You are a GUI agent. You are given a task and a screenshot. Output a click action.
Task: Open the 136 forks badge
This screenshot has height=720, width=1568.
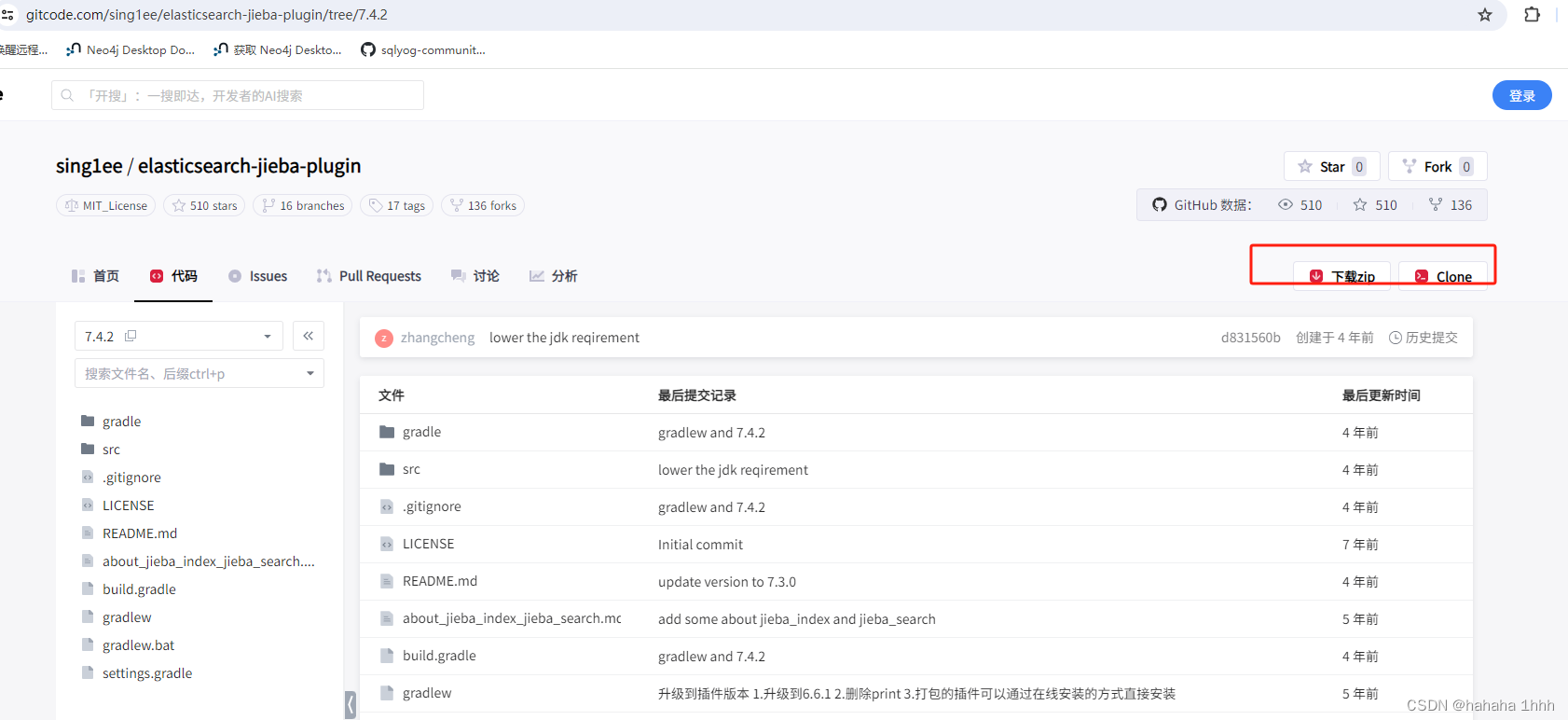click(x=483, y=205)
